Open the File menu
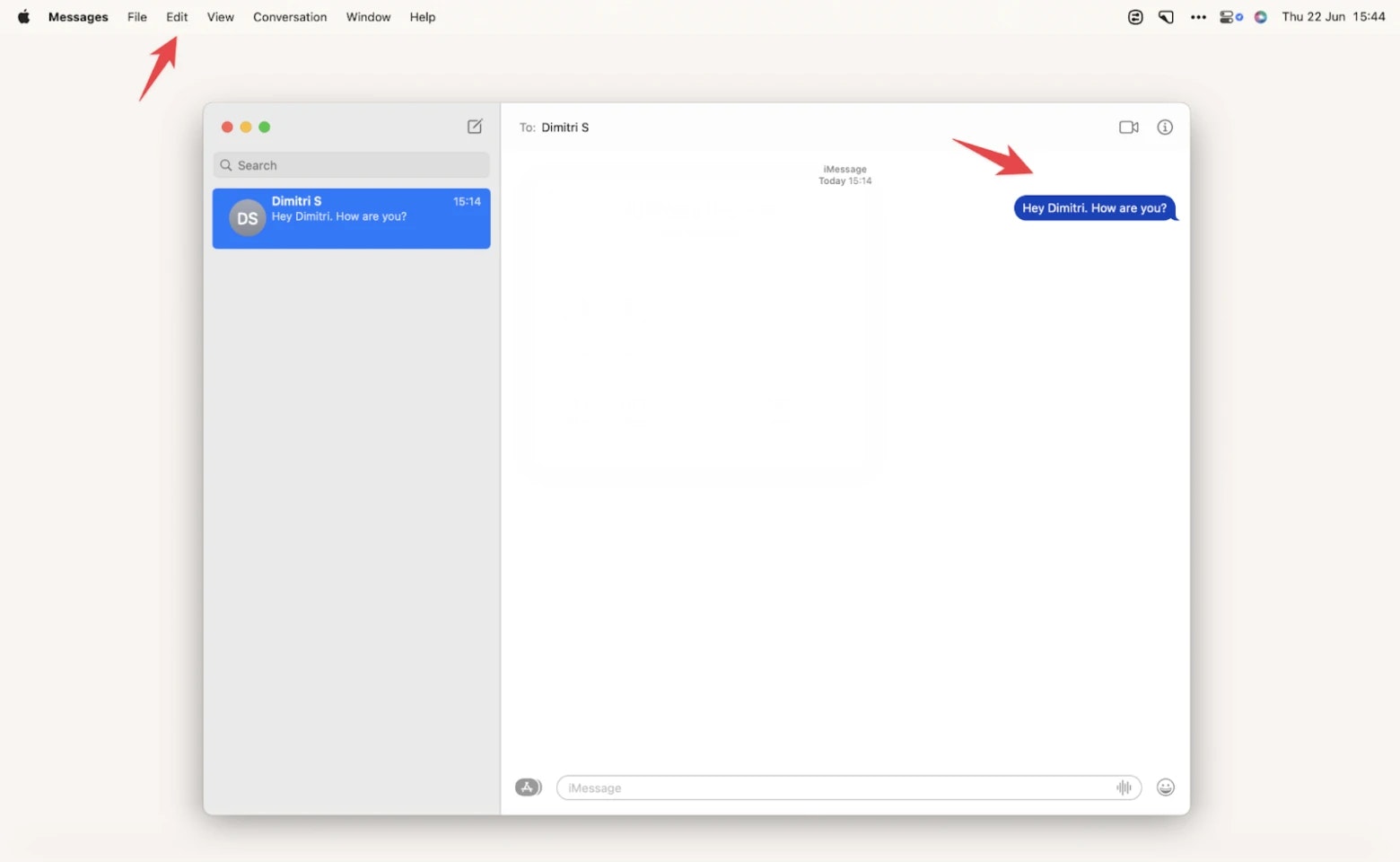This screenshot has width=1400, height=862. (137, 17)
